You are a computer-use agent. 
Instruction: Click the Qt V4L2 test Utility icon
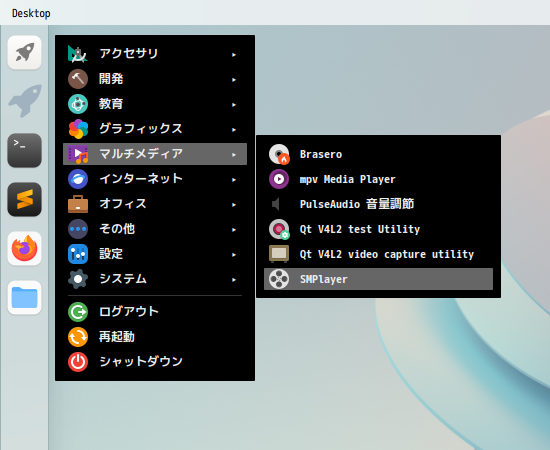(x=279, y=229)
